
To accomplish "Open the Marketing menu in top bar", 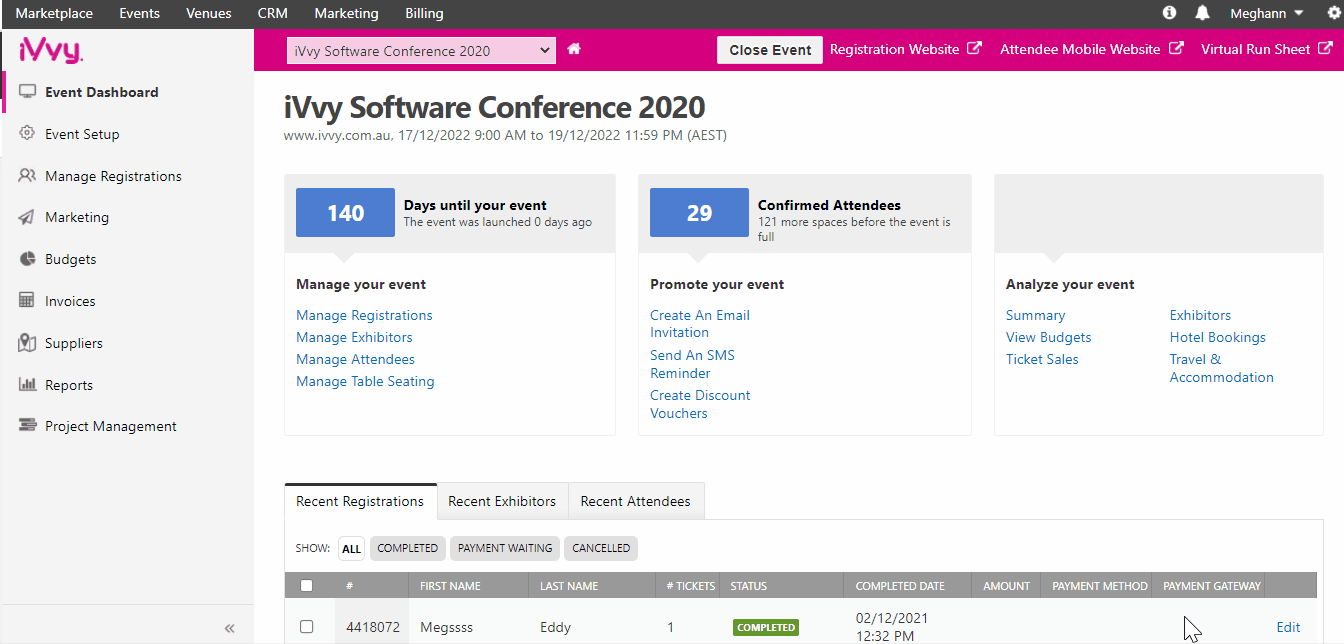I will 346,14.
